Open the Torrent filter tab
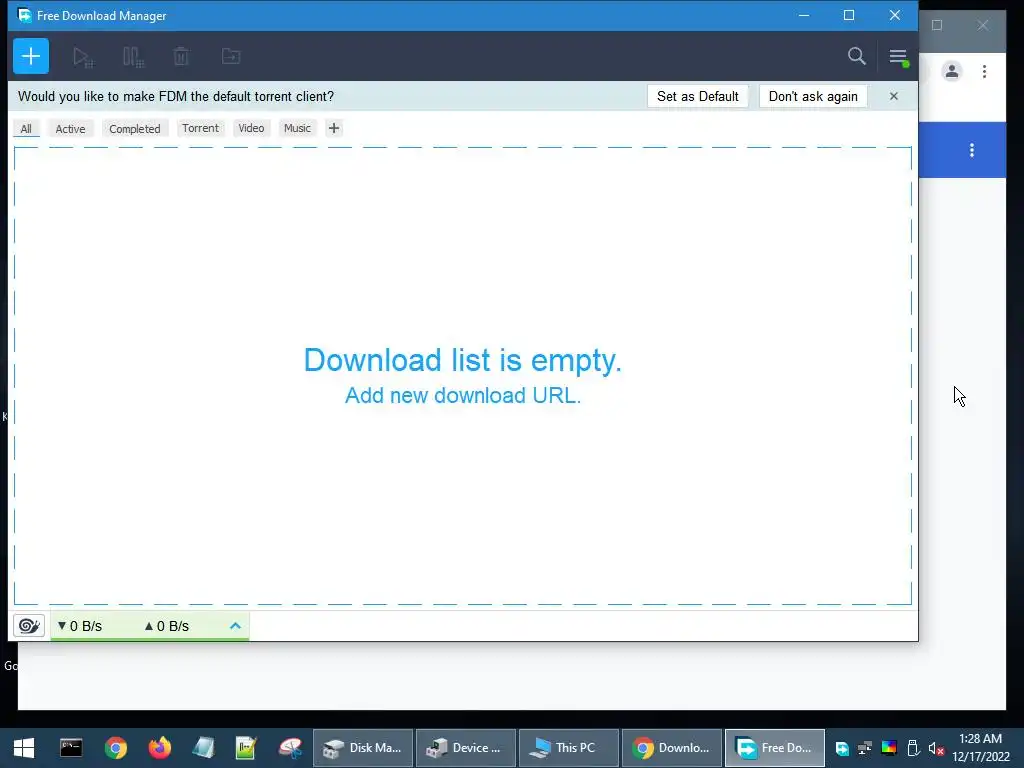This screenshot has width=1024, height=768. (x=200, y=128)
